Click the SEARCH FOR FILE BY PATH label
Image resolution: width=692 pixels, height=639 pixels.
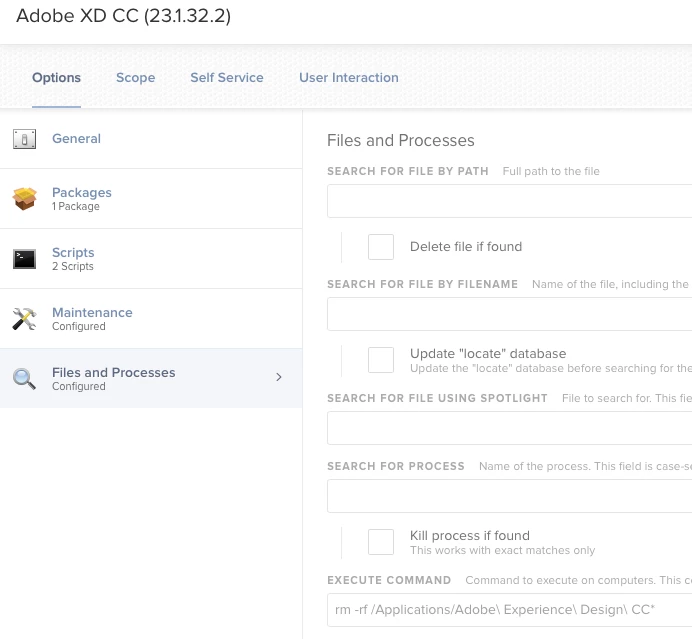(408, 171)
